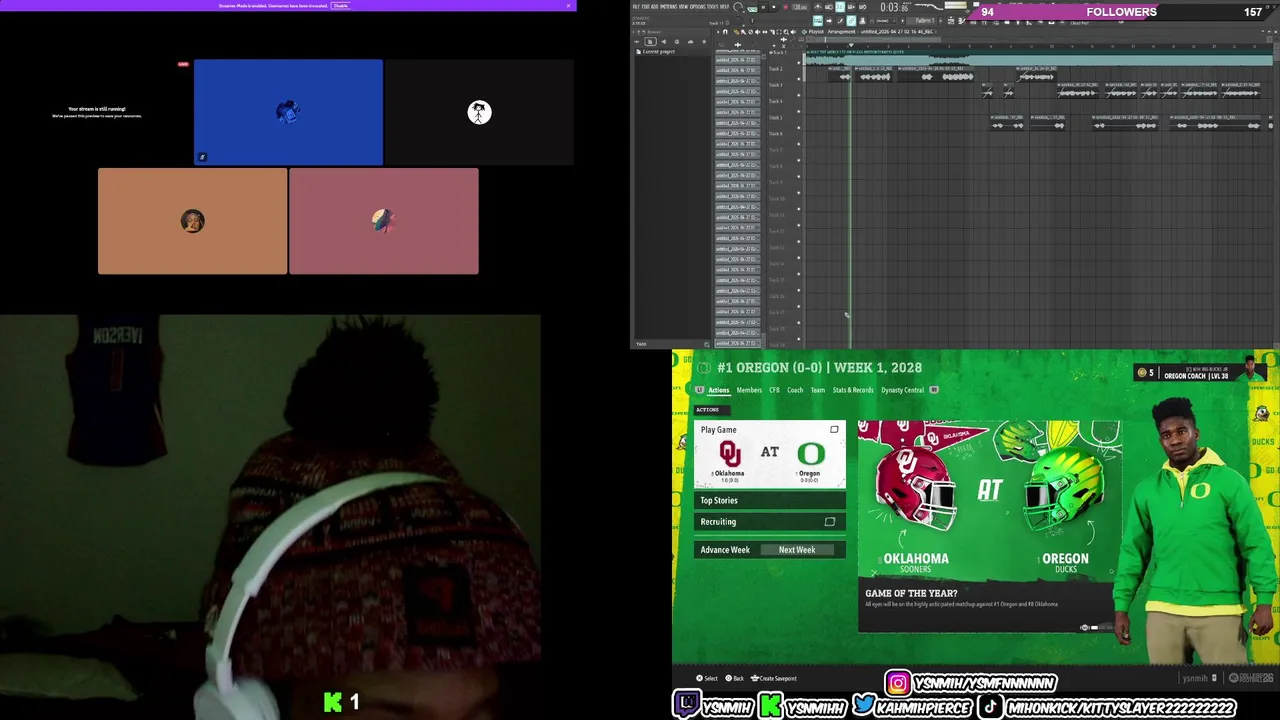The width and height of the screenshot is (1280, 720).
Task: Click the Back prompt in the game footer
Action: pos(733,678)
